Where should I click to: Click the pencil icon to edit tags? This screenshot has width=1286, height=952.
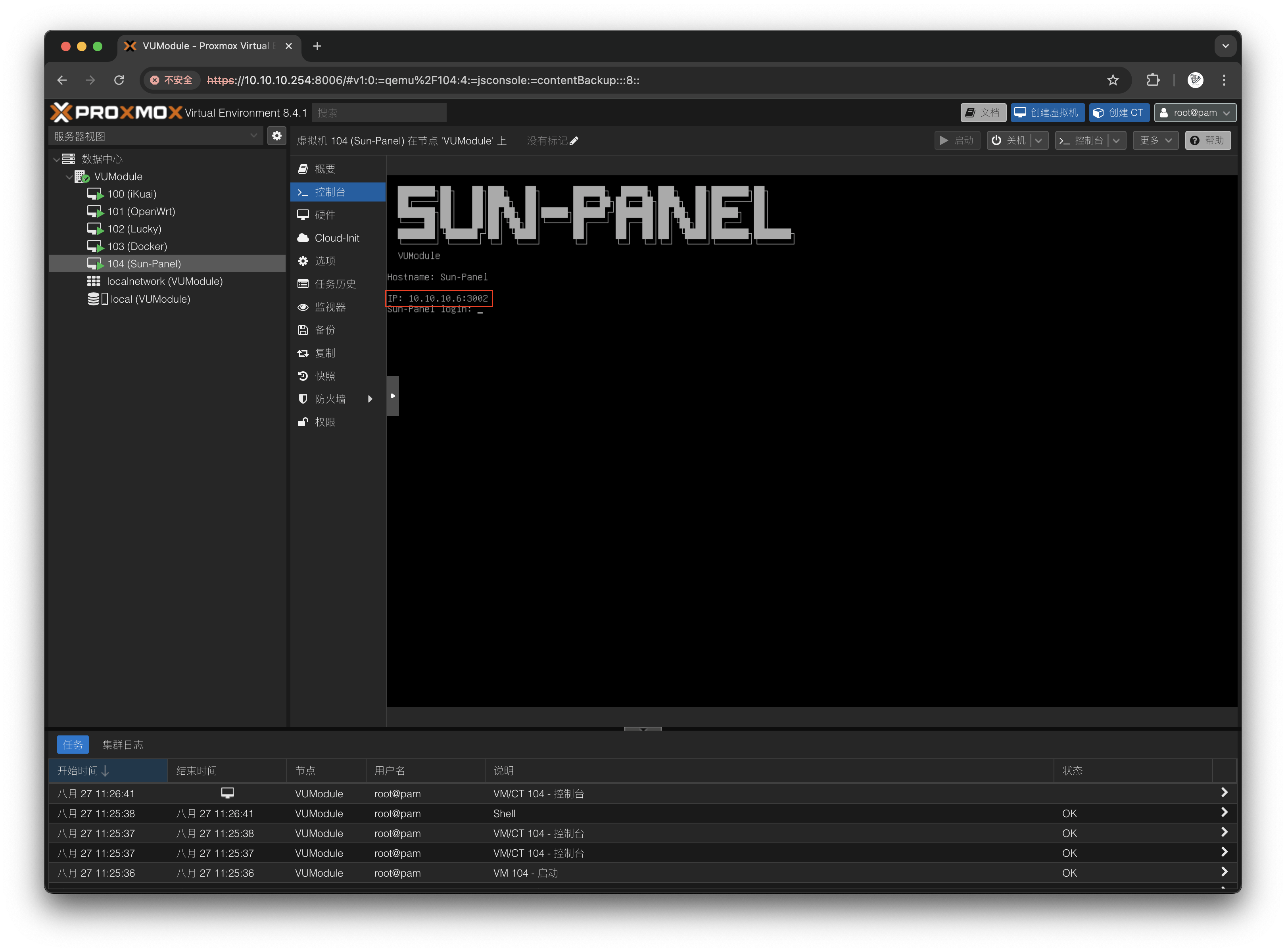pos(574,141)
